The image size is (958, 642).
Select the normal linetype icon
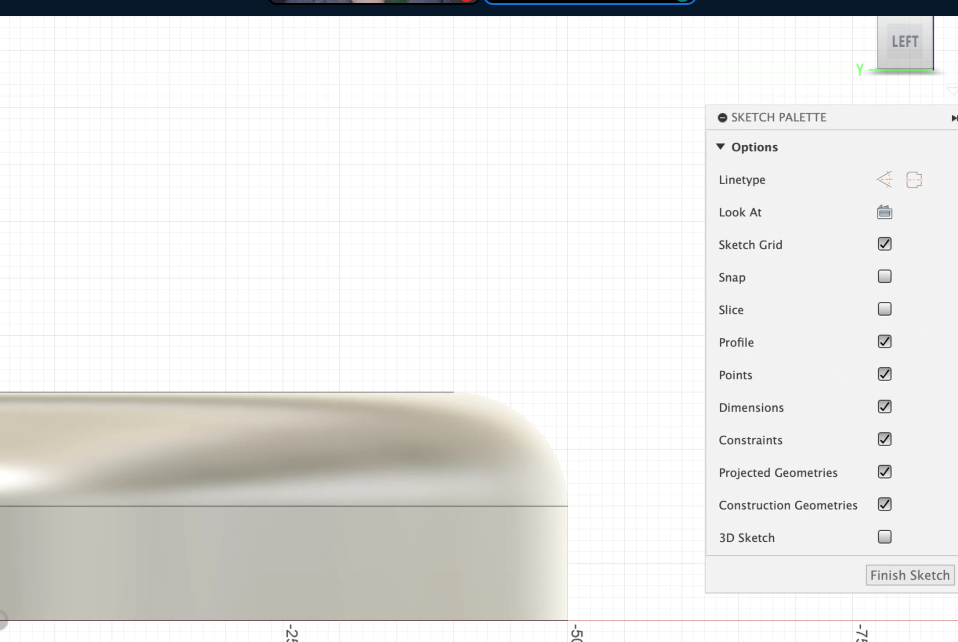(x=884, y=180)
